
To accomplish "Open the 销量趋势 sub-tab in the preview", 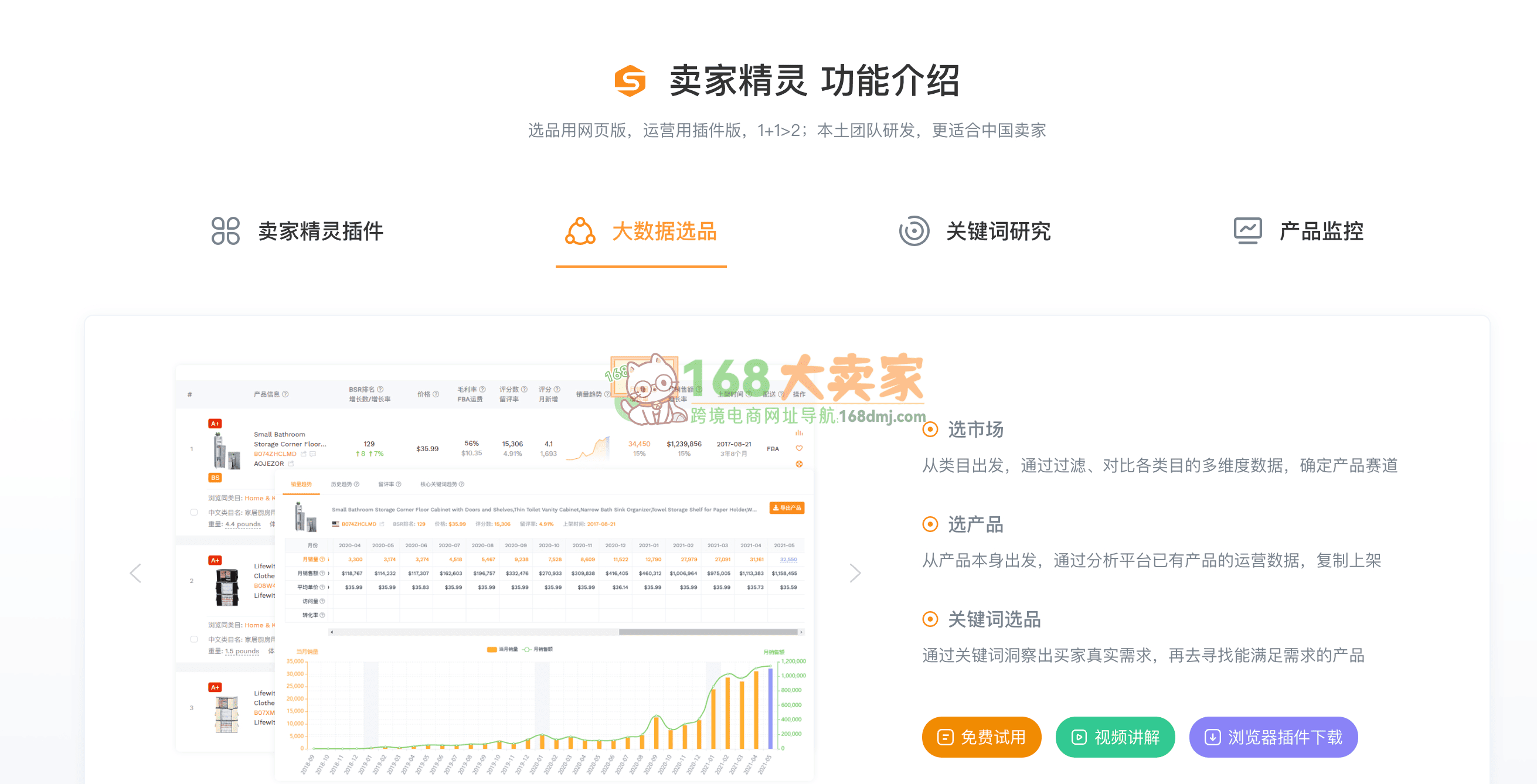I will pos(301,484).
